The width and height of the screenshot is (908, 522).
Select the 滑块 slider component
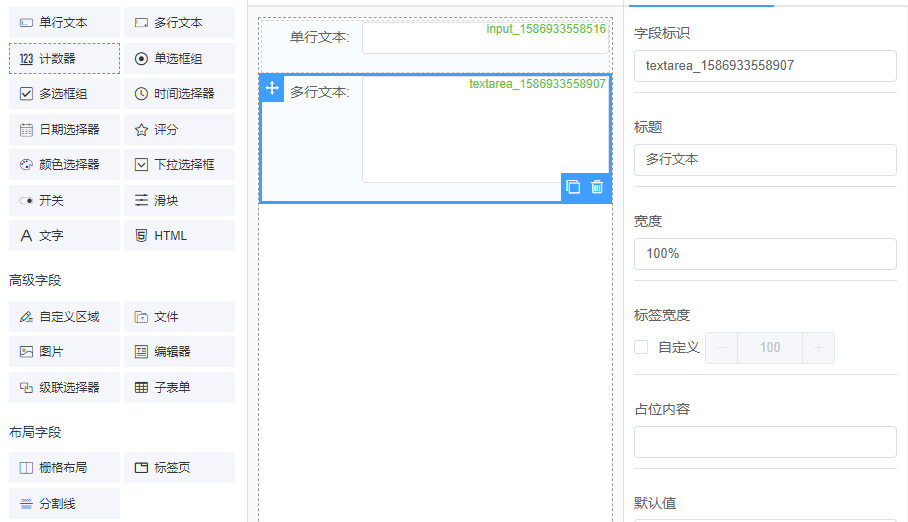tap(179, 201)
